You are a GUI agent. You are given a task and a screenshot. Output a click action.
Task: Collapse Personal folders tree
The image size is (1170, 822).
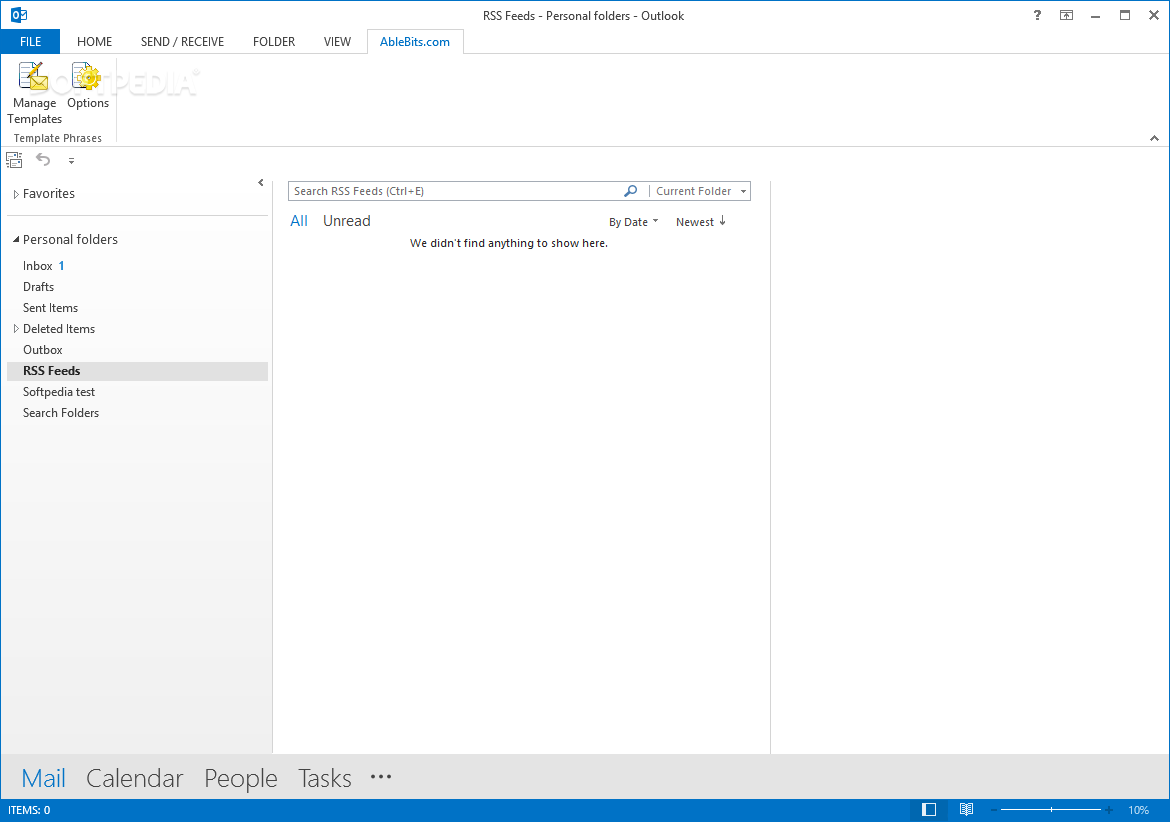coord(16,239)
